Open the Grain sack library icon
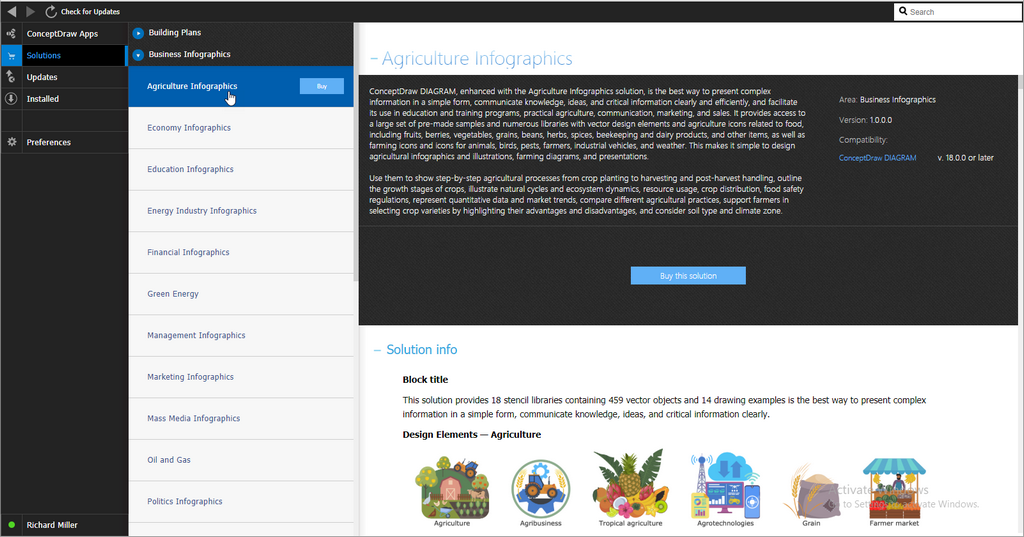The height and width of the screenshot is (537, 1024). click(812, 491)
